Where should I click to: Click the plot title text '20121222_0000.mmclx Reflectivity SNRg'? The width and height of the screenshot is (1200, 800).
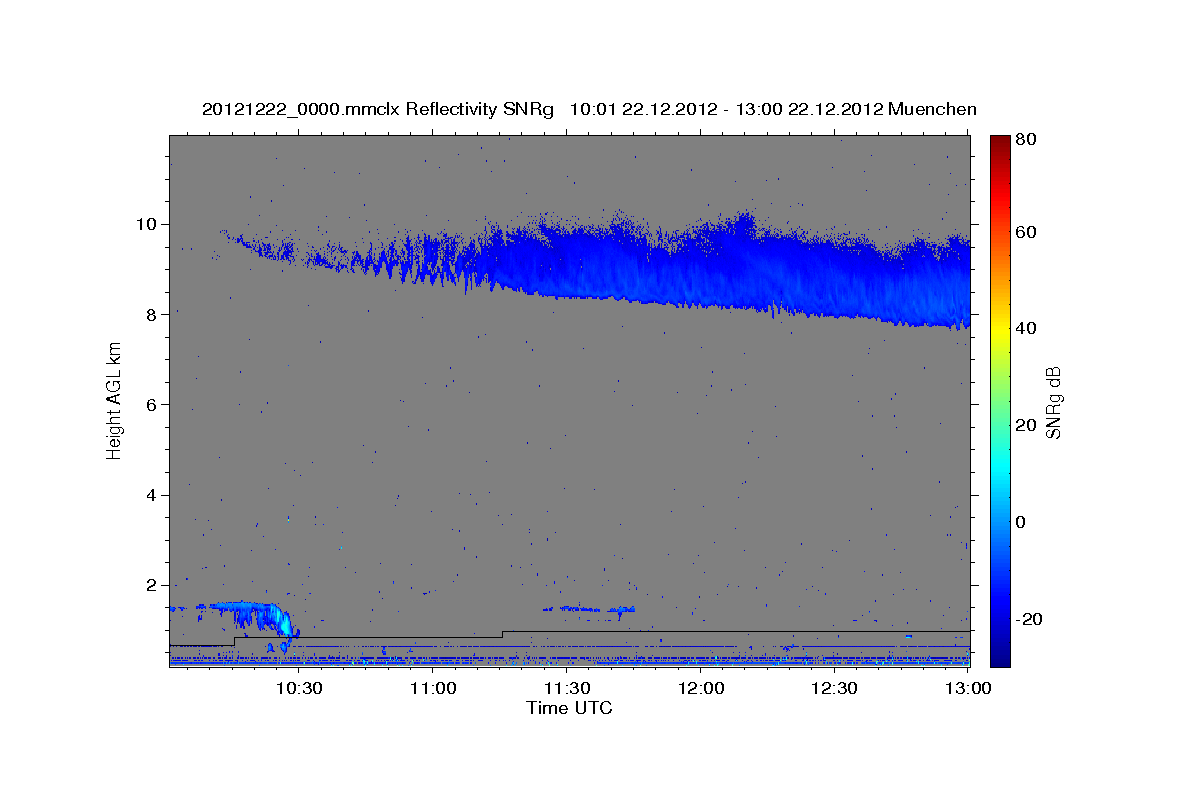click(x=377, y=109)
